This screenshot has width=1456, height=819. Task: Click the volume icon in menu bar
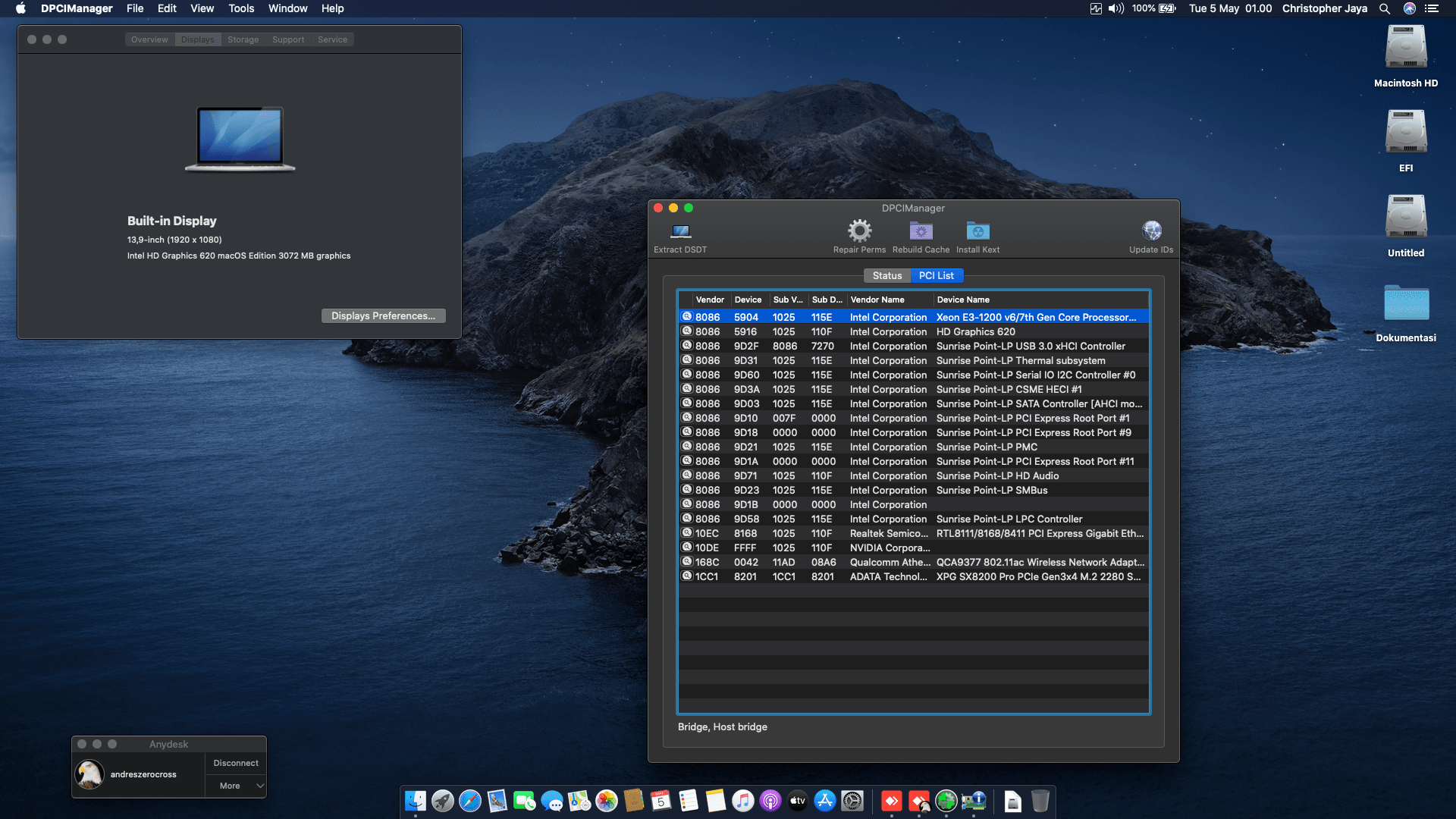[1116, 8]
